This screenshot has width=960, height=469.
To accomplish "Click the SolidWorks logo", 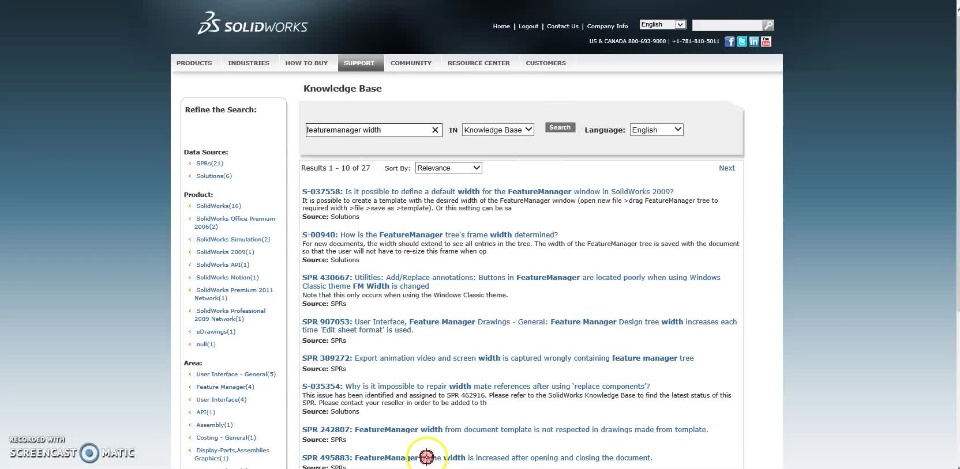I will 252,23.
